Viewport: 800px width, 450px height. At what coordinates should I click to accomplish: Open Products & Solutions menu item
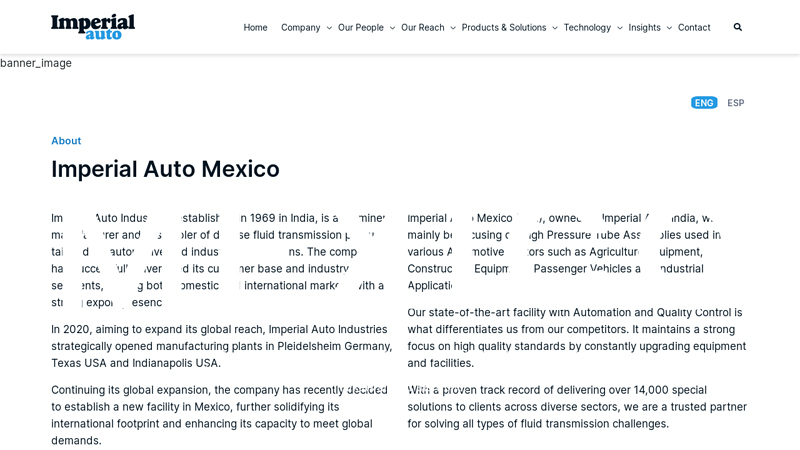click(x=504, y=28)
